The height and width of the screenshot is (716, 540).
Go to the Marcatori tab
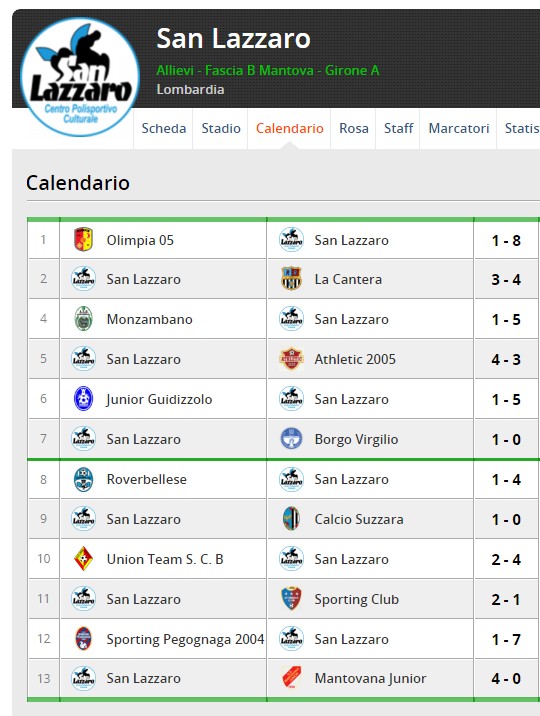point(459,128)
